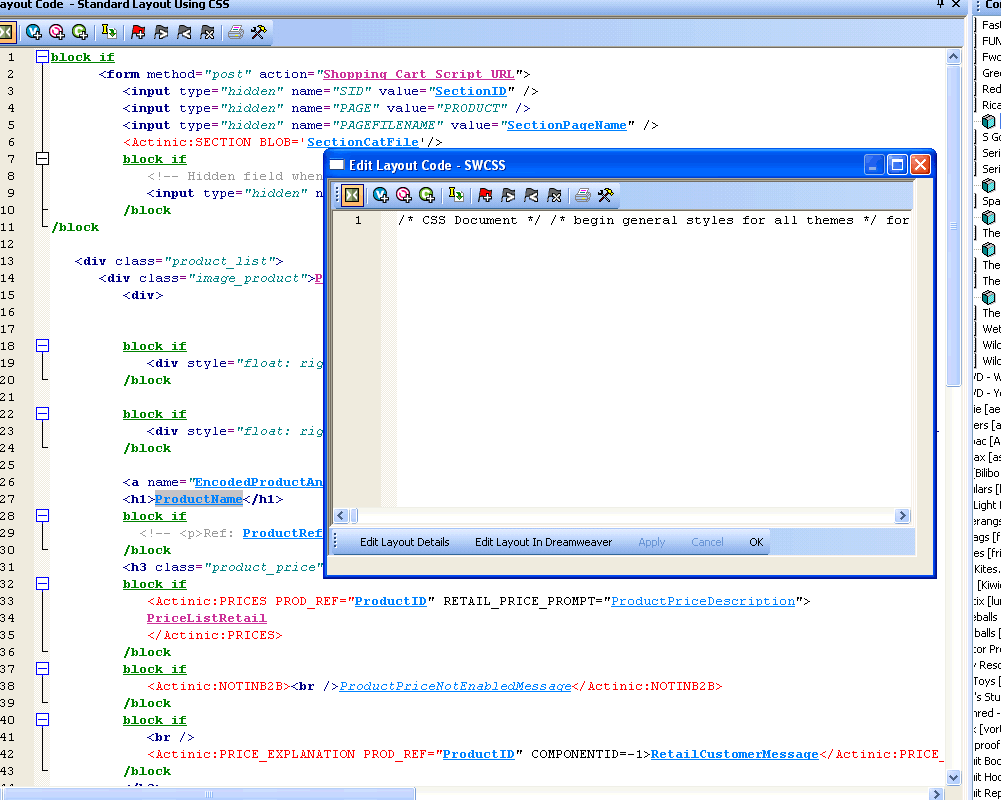Click Edit Layout Details button
This screenshot has height=800, width=1001.
(404, 542)
